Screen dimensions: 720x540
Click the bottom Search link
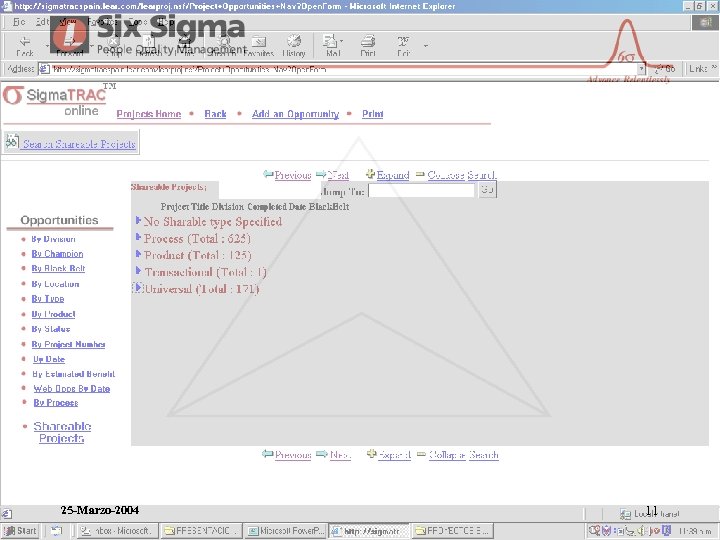pyautogui.click(x=484, y=455)
